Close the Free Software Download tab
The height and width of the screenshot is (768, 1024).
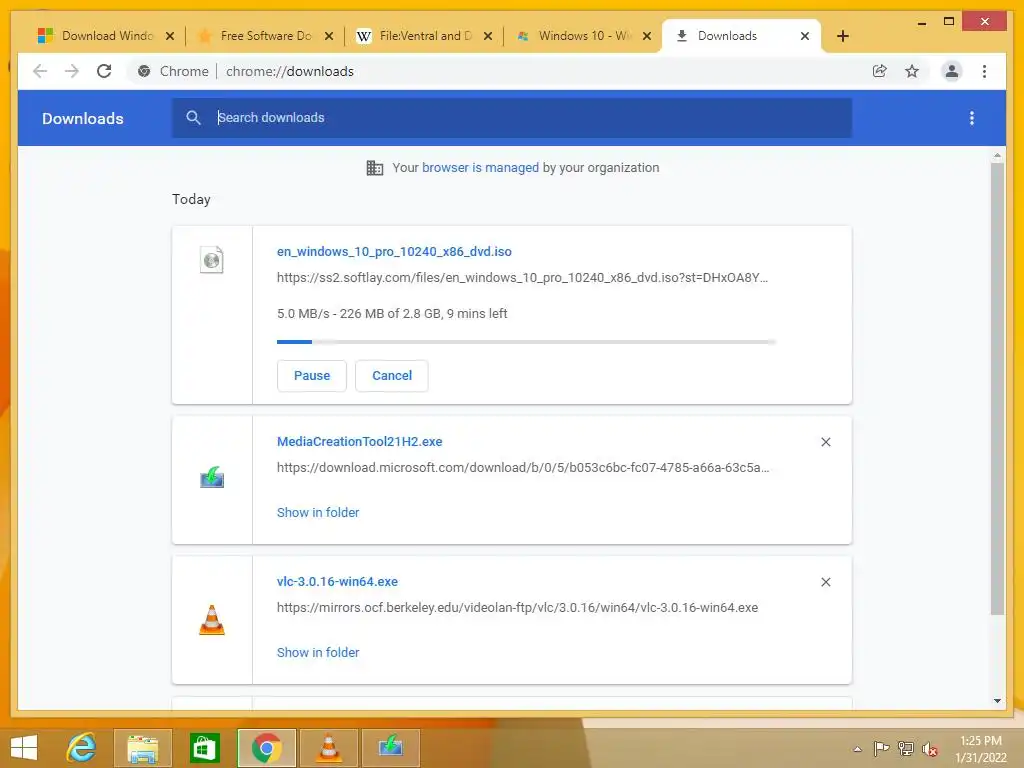coord(329,36)
